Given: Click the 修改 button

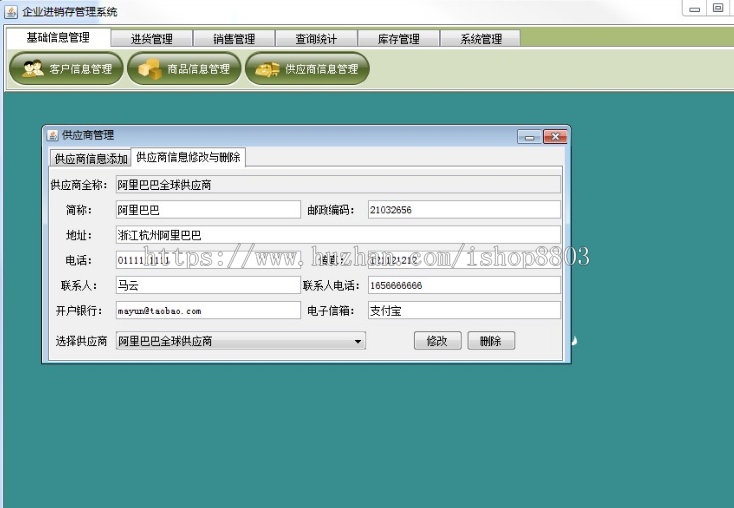Looking at the screenshot, I should click(438, 341).
